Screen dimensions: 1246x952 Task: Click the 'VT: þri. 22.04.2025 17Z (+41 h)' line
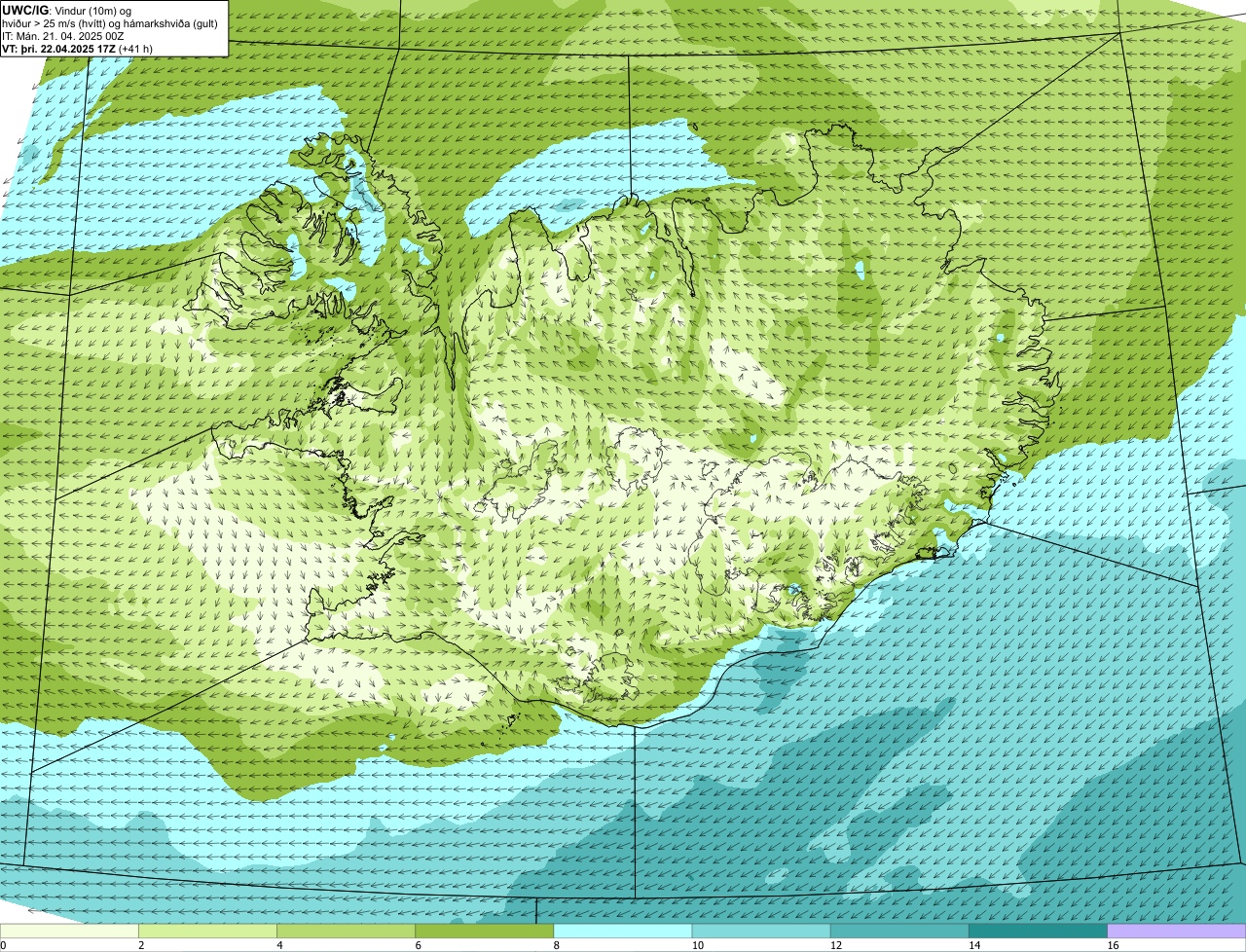(x=77, y=49)
